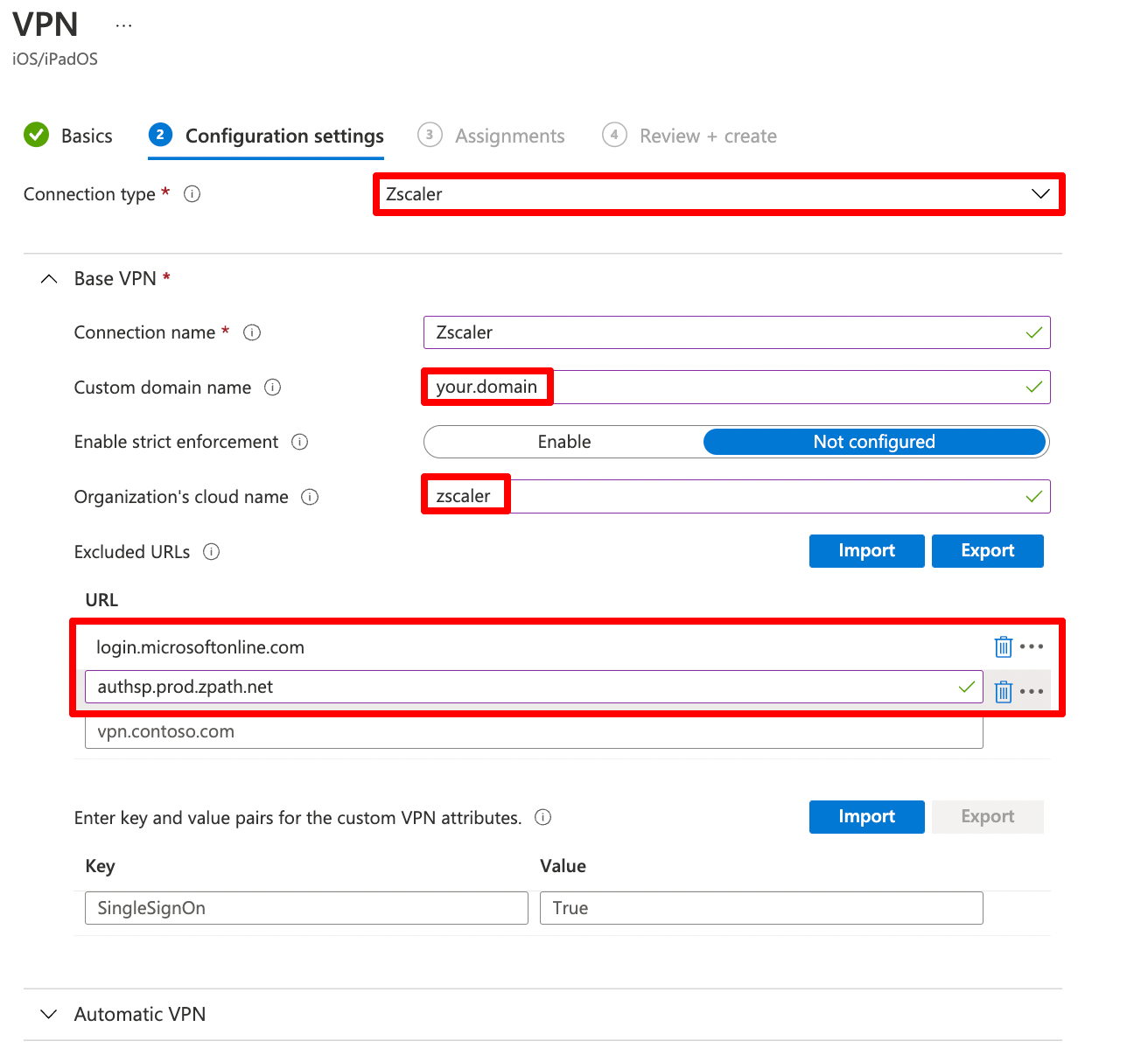Screen dimensions: 1148x1048
Task: Click the info icon beside Custom domain name
Action: coord(273,387)
